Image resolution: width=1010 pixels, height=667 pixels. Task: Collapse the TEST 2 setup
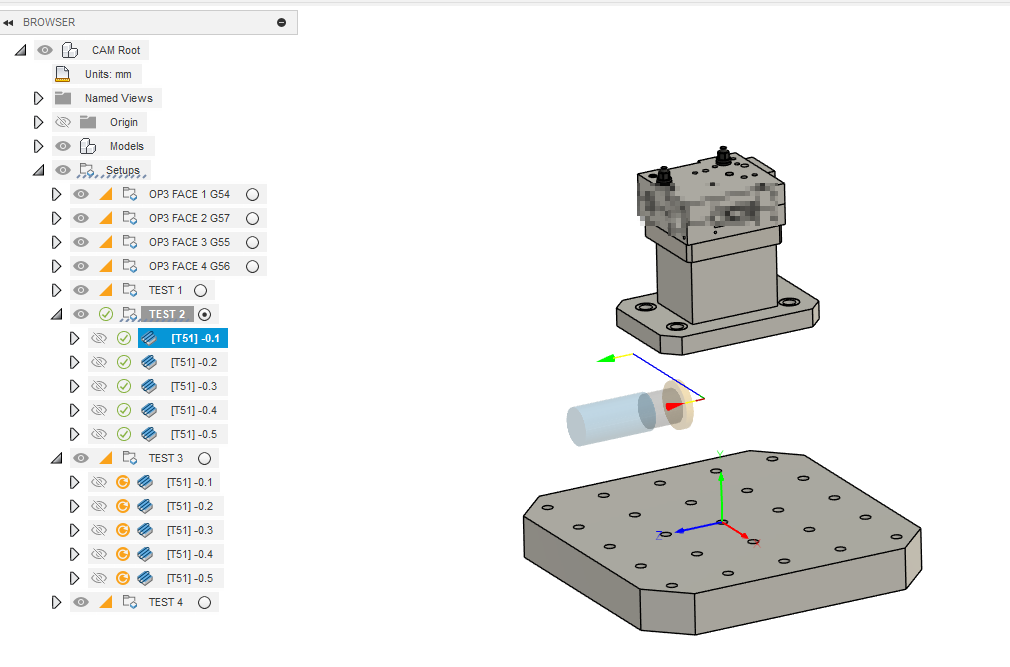pyautogui.click(x=57, y=313)
